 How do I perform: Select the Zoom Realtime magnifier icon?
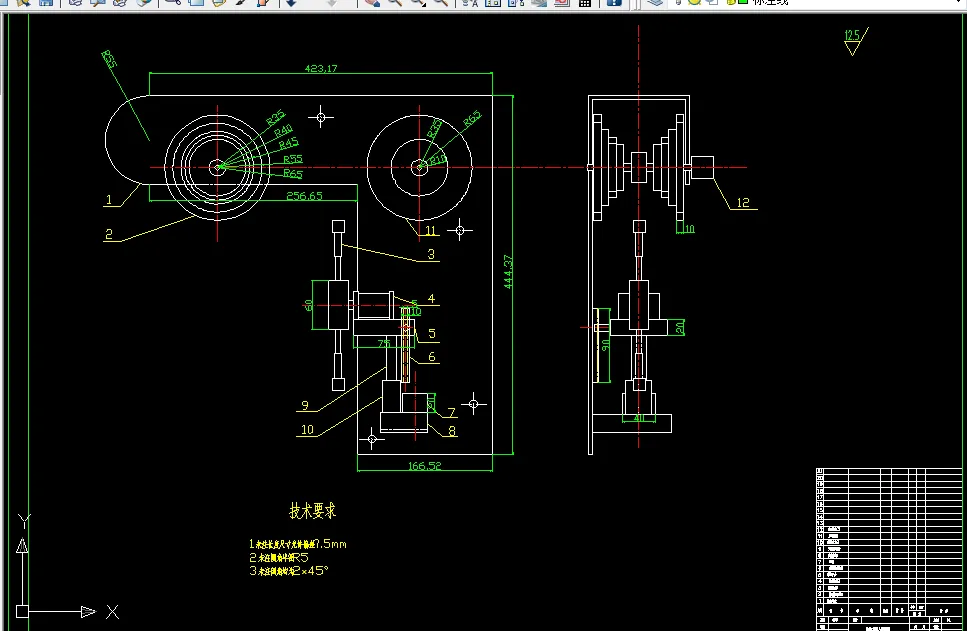click(395, 2)
